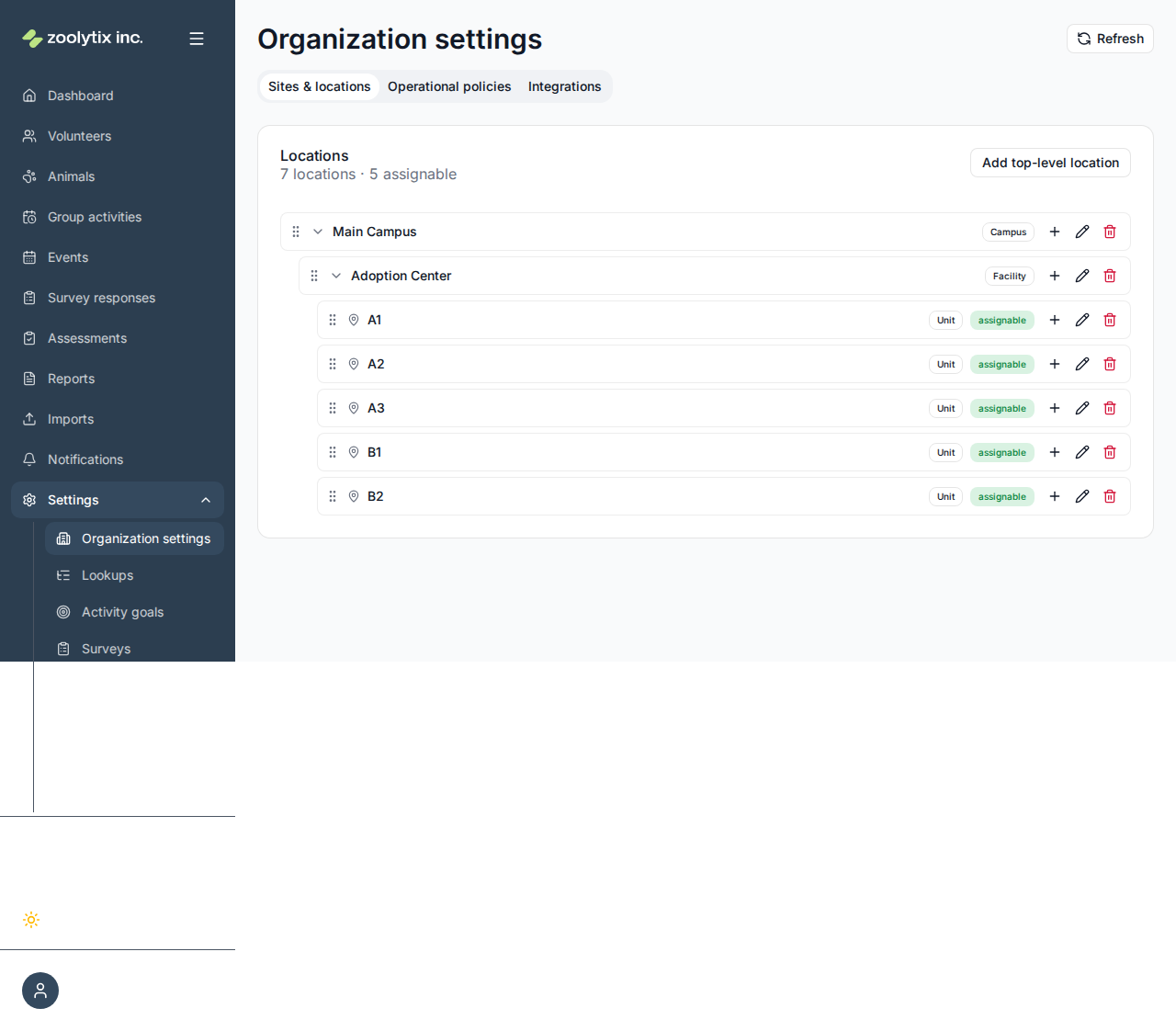Image resolution: width=1176 pixels, height=1031 pixels.
Task: Open Volunteers from the sidebar
Action: pyautogui.click(x=118, y=136)
